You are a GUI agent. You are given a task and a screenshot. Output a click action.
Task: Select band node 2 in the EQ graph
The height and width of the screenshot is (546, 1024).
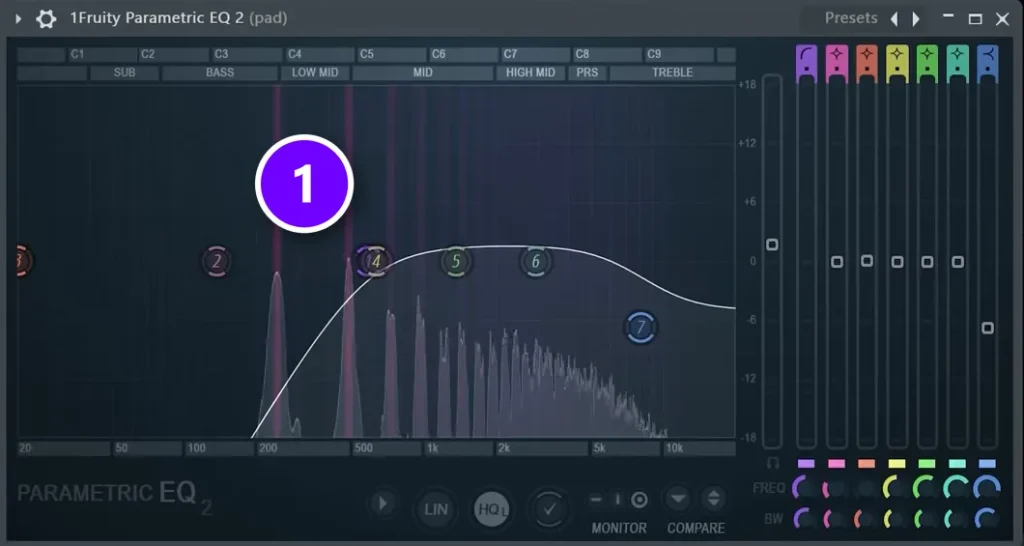[x=216, y=261]
